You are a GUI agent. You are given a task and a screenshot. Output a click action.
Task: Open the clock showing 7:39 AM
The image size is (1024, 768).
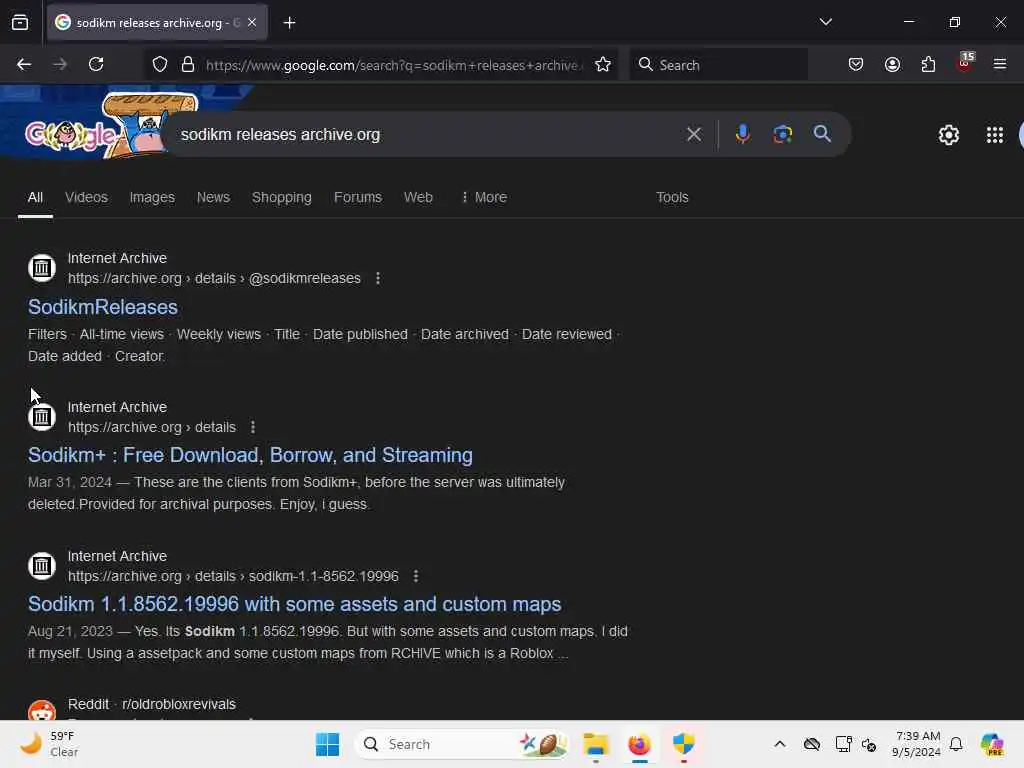917,744
